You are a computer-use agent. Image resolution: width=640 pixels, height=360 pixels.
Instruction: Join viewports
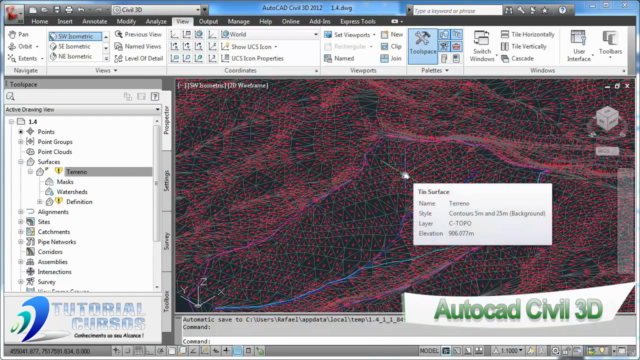pyautogui.click(x=391, y=58)
